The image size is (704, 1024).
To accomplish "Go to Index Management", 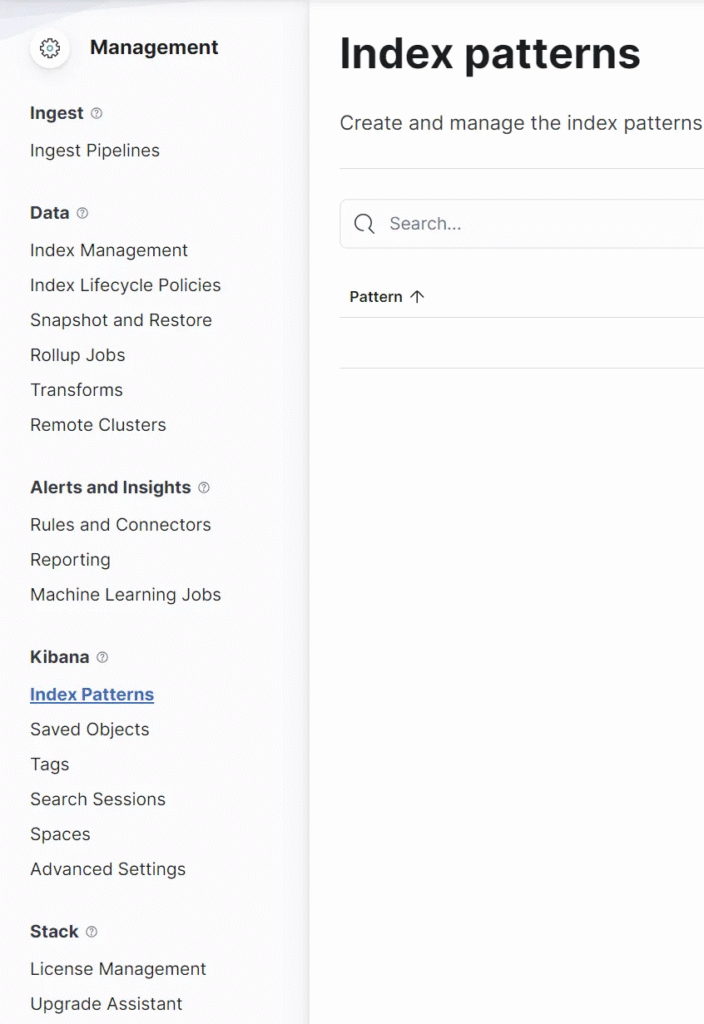I will pyautogui.click(x=109, y=250).
